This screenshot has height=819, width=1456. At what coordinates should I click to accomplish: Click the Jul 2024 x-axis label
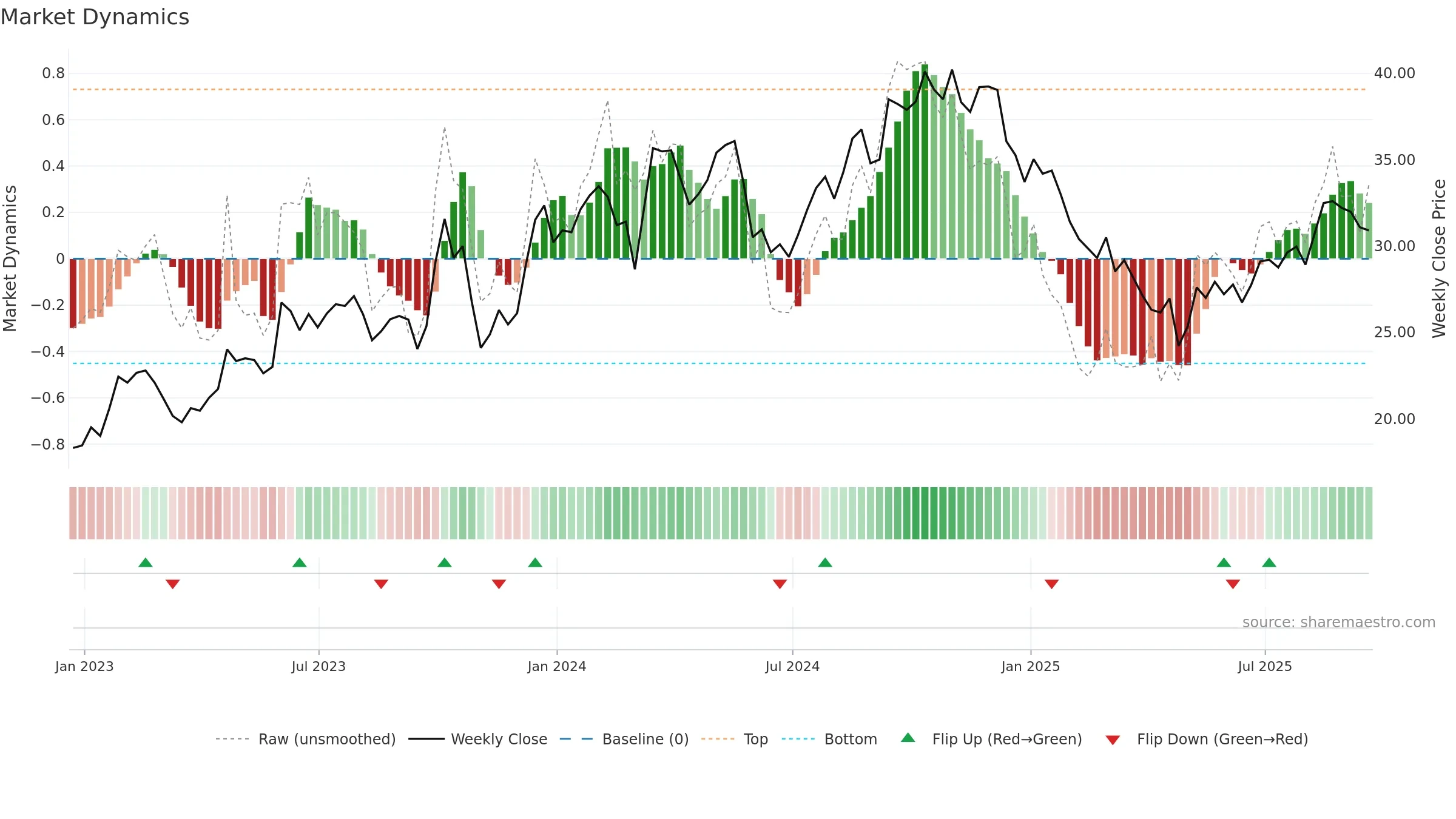792,667
